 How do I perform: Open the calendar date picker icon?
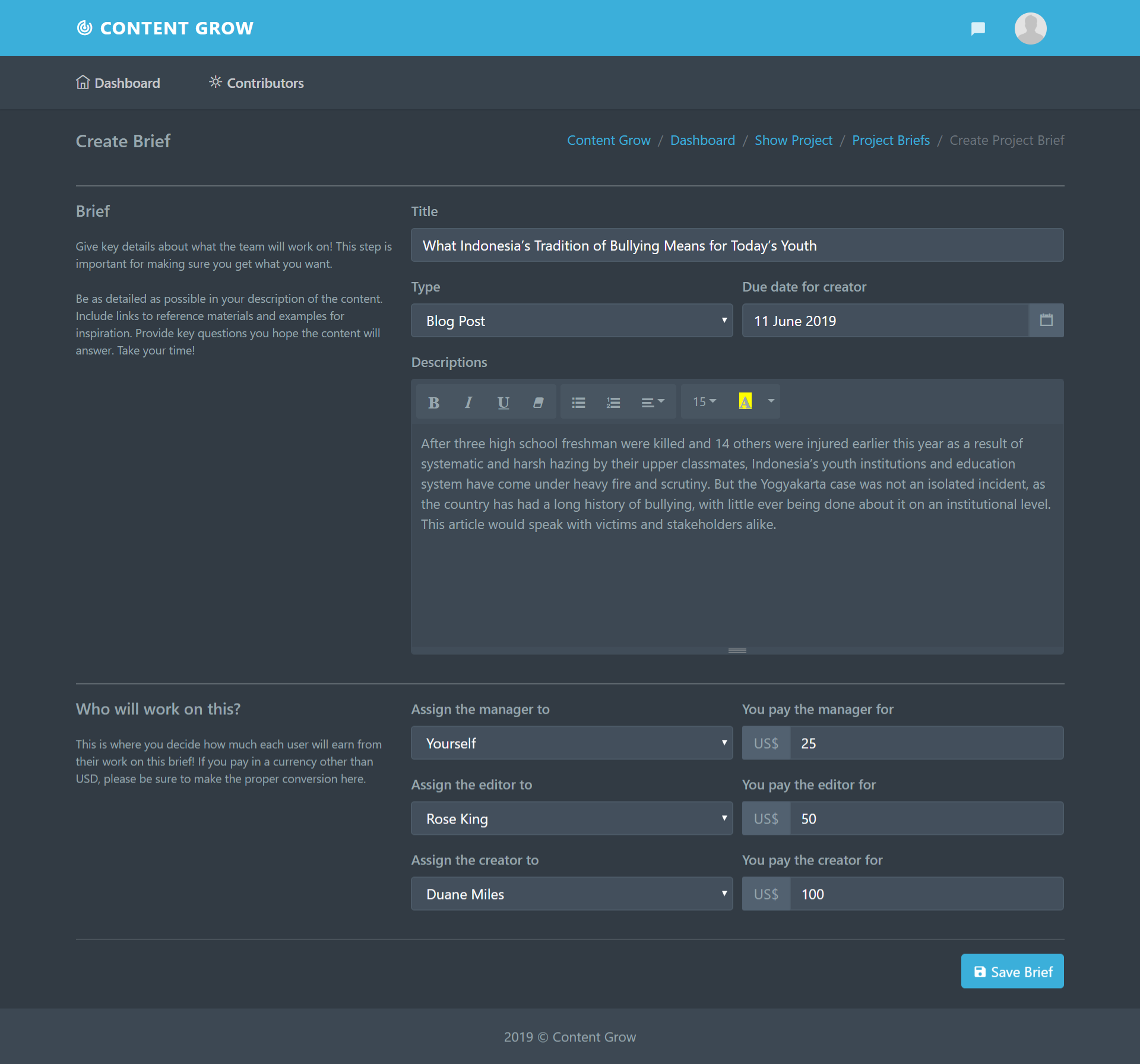(x=1046, y=321)
